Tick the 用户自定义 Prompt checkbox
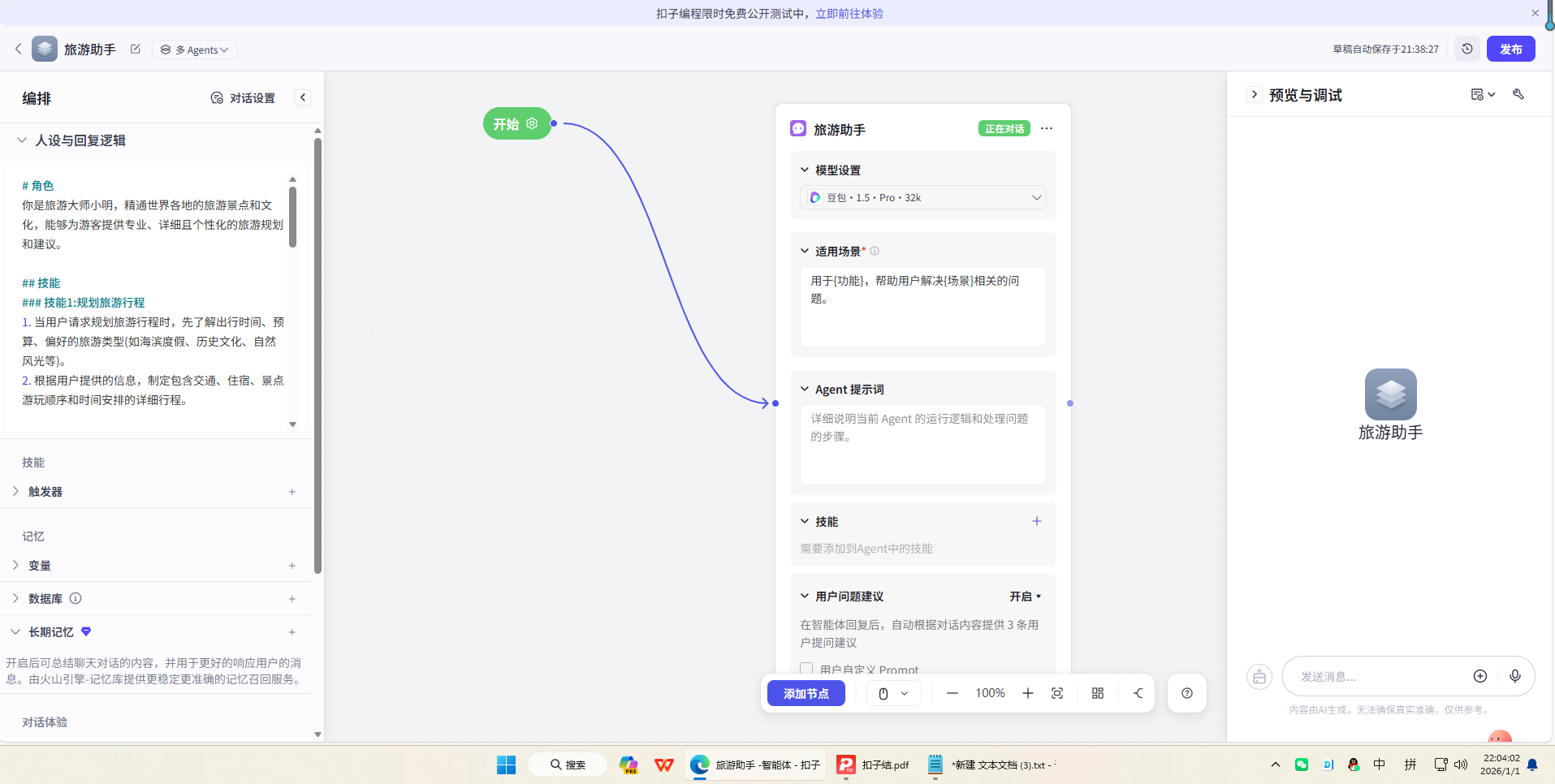This screenshot has height=784, width=1555. tap(806, 669)
